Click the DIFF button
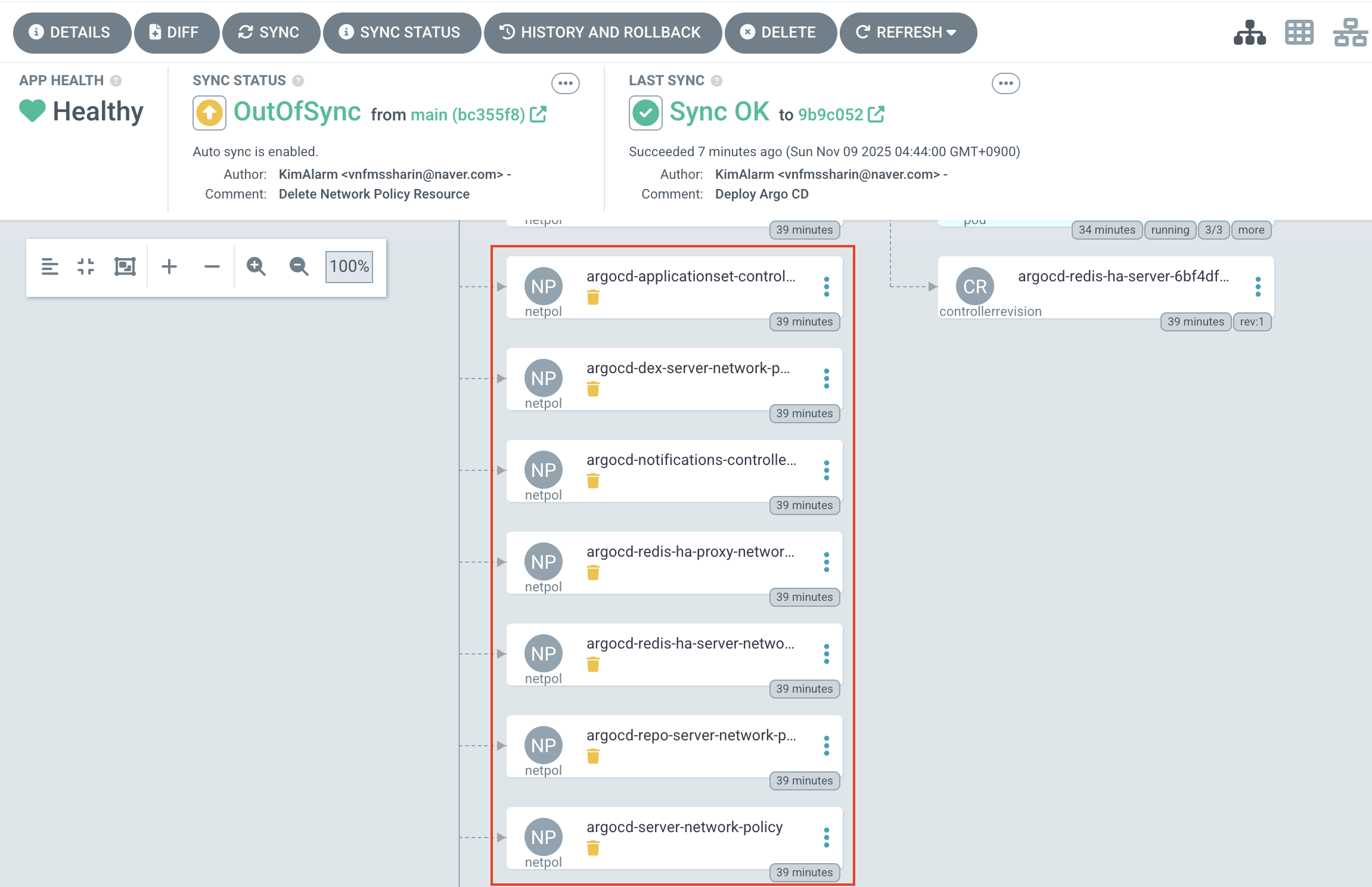The image size is (1372, 887). point(176,33)
